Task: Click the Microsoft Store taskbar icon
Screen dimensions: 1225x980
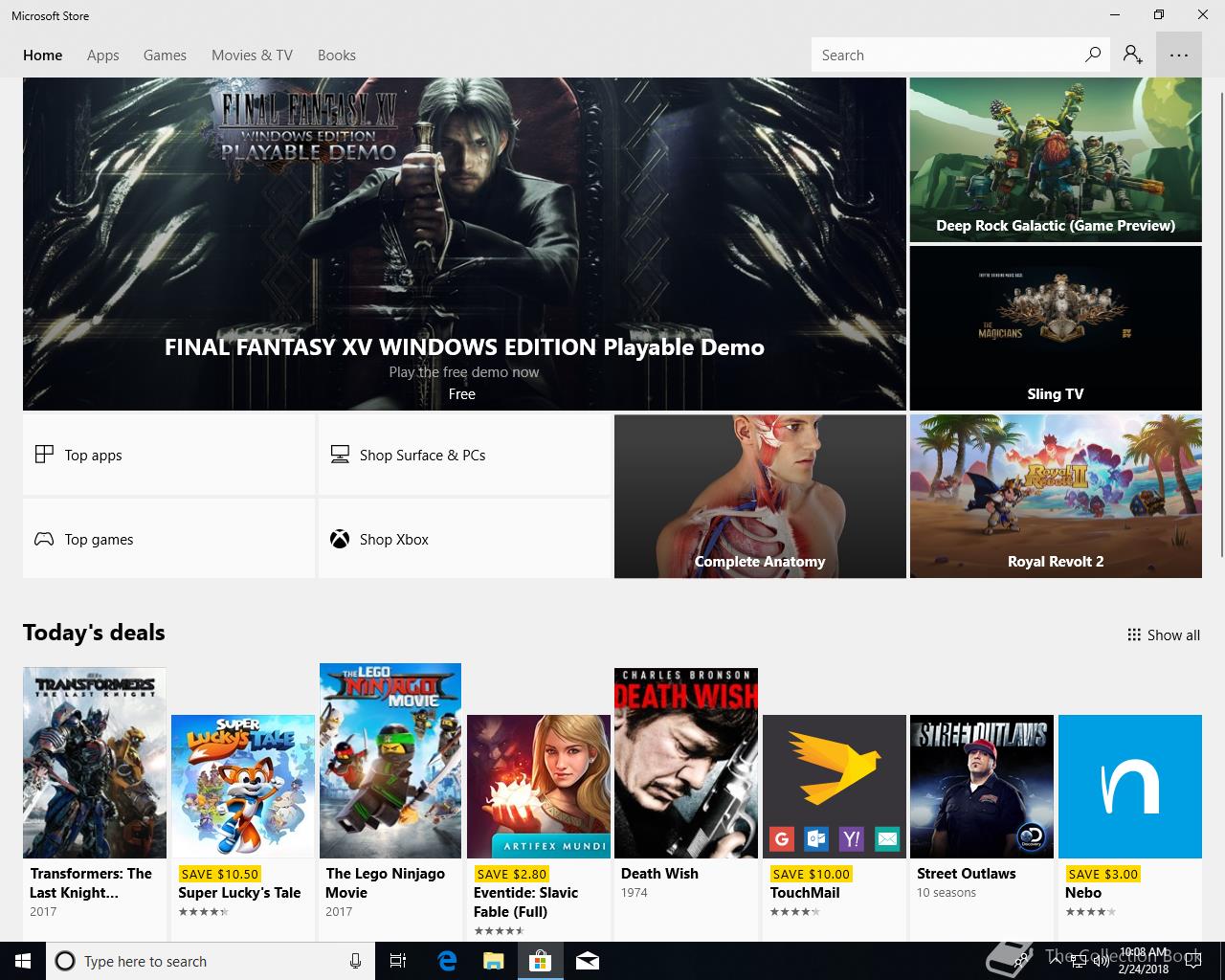Action: point(540,961)
